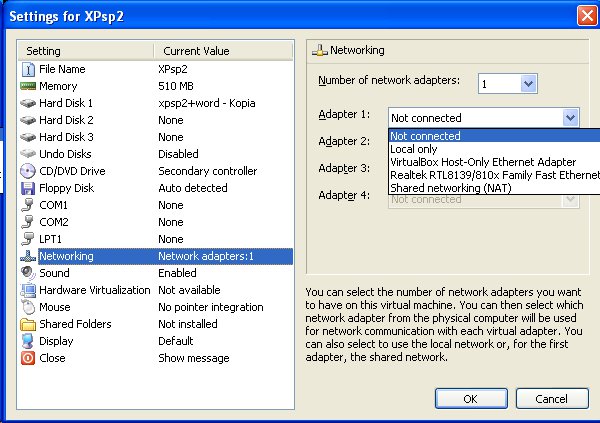Viewport: 600px width, 423px height.
Task: Close the Settings for XPsp2 dialog
Action: (x=587, y=16)
